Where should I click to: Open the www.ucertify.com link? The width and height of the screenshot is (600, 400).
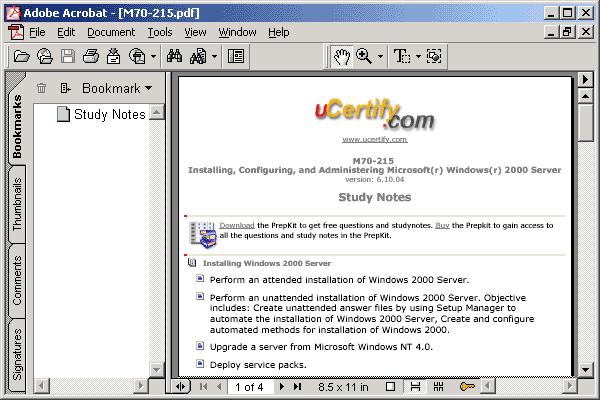[375, 139]
